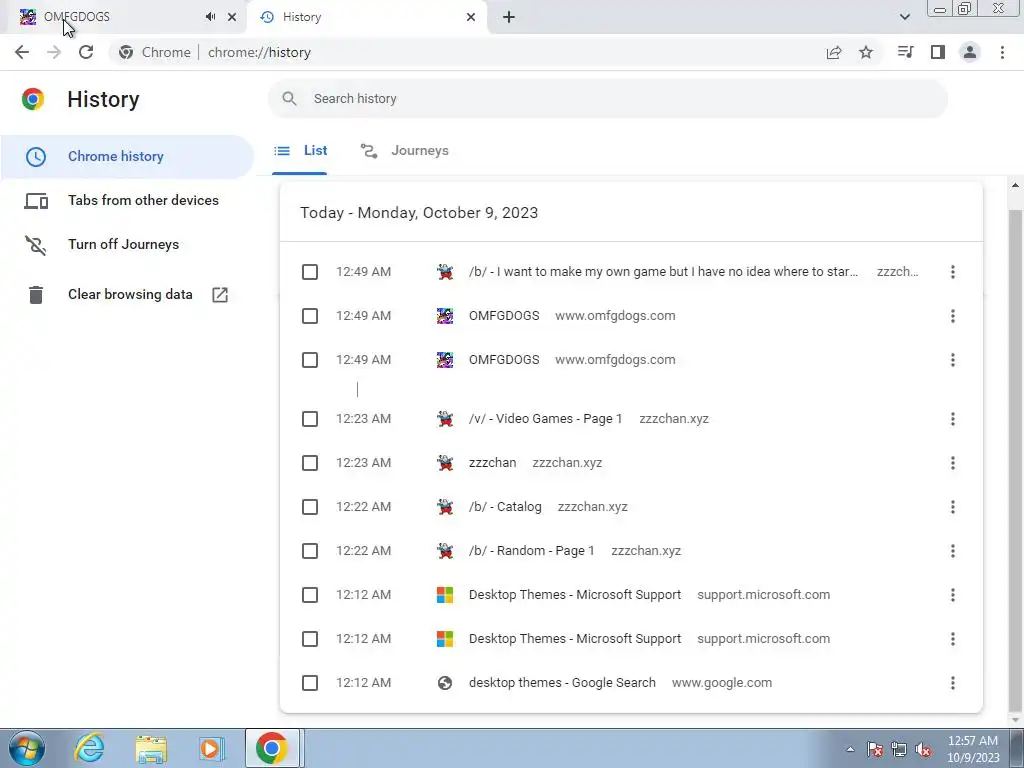1024x768 pixels.
Task: Click the trash icon beside Clear browsing data
Action: (36, 295)
